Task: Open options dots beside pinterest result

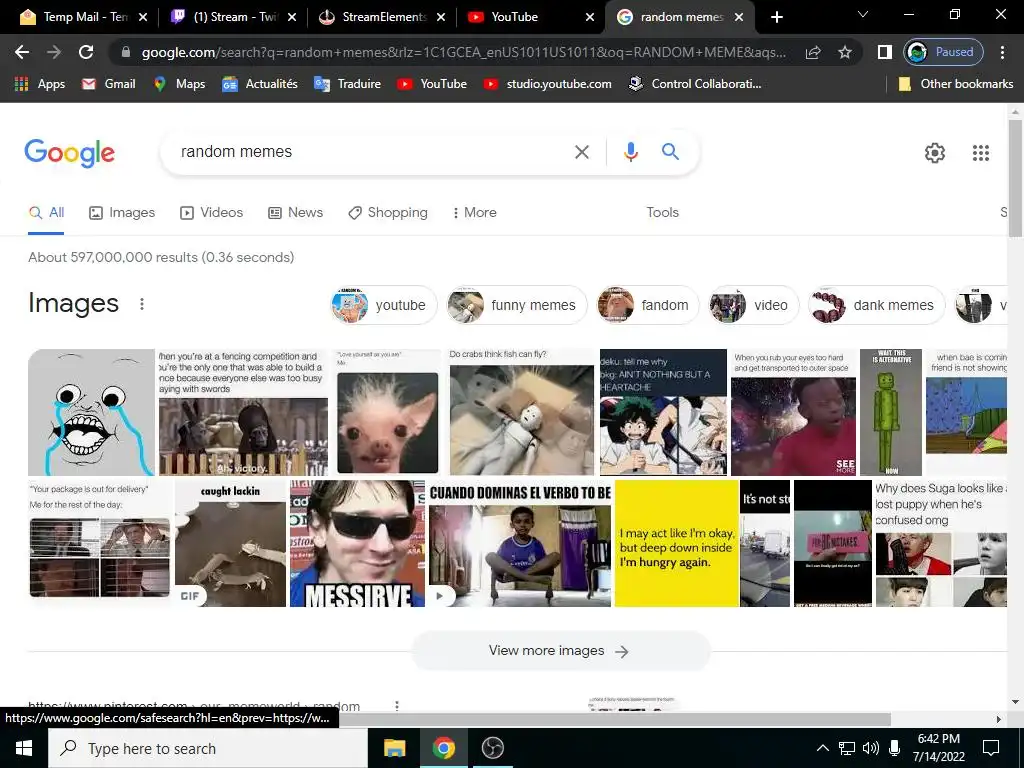Action: coord(396,705)
